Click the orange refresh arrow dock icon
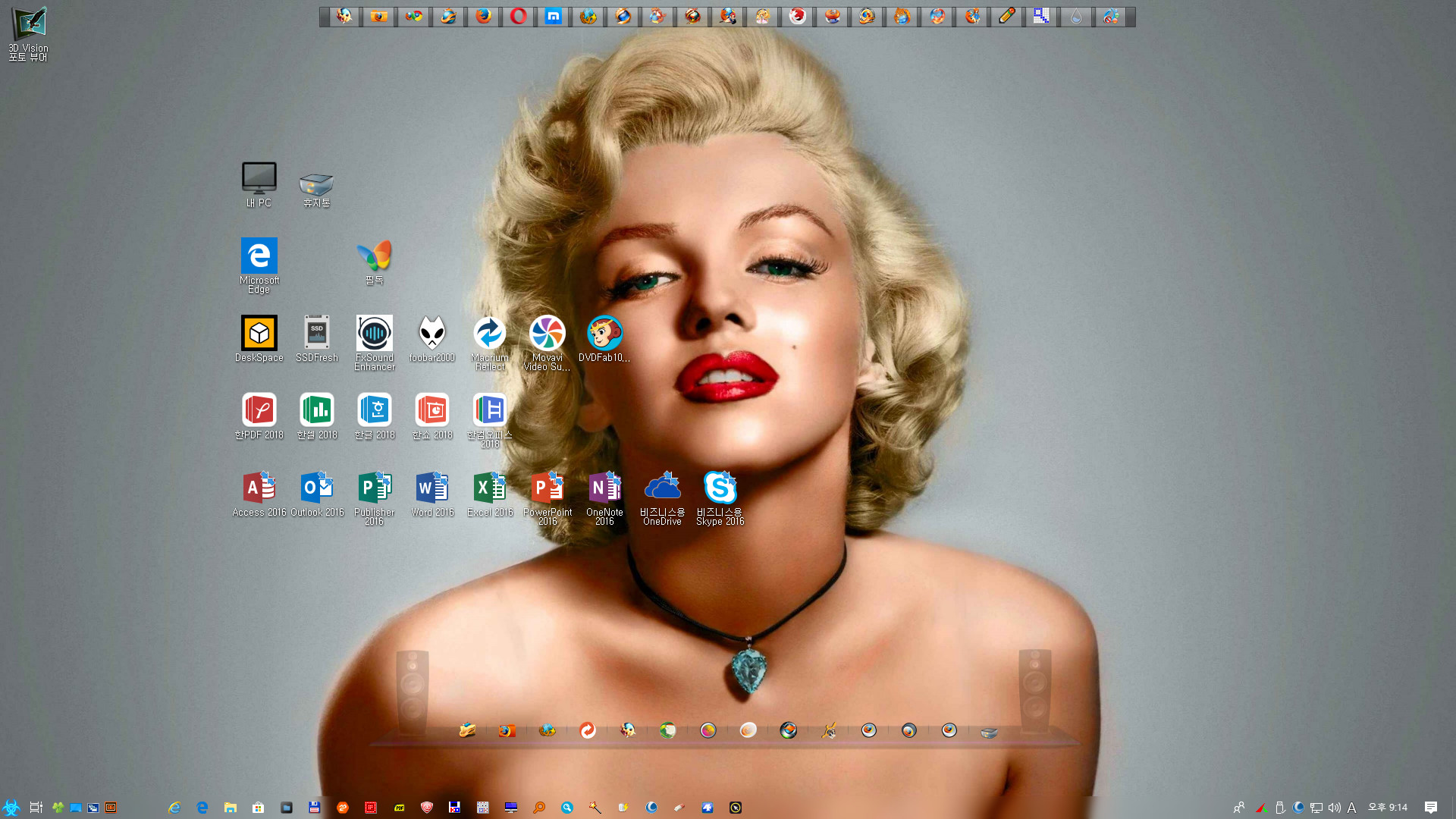Screen dimensions: 1456x819 coord(588,730)
